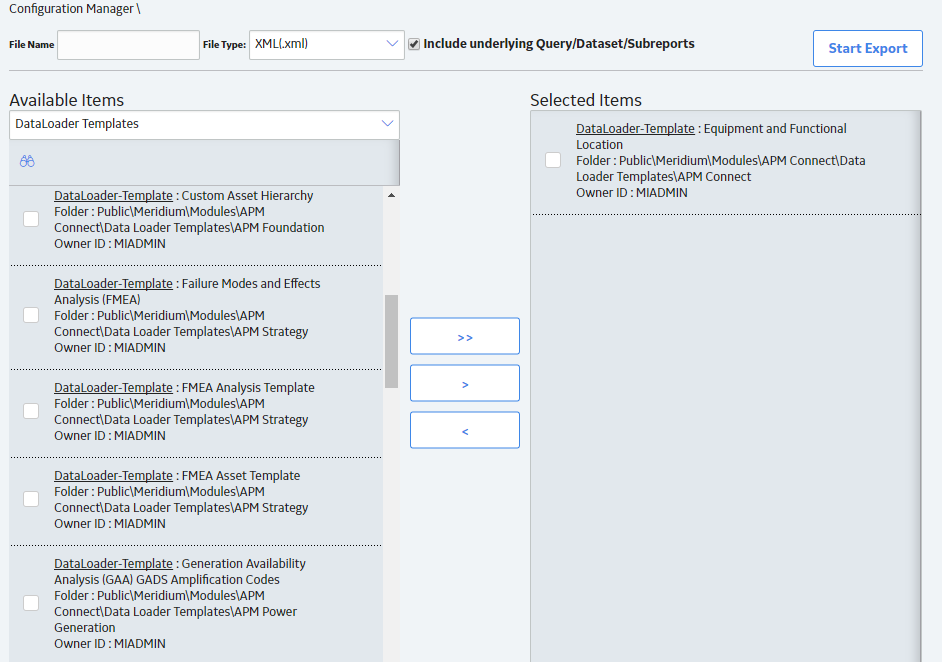Check the GAA GADS Amplification Codes checkbox
Screen dimensions: 942x662
coord(31,603)
